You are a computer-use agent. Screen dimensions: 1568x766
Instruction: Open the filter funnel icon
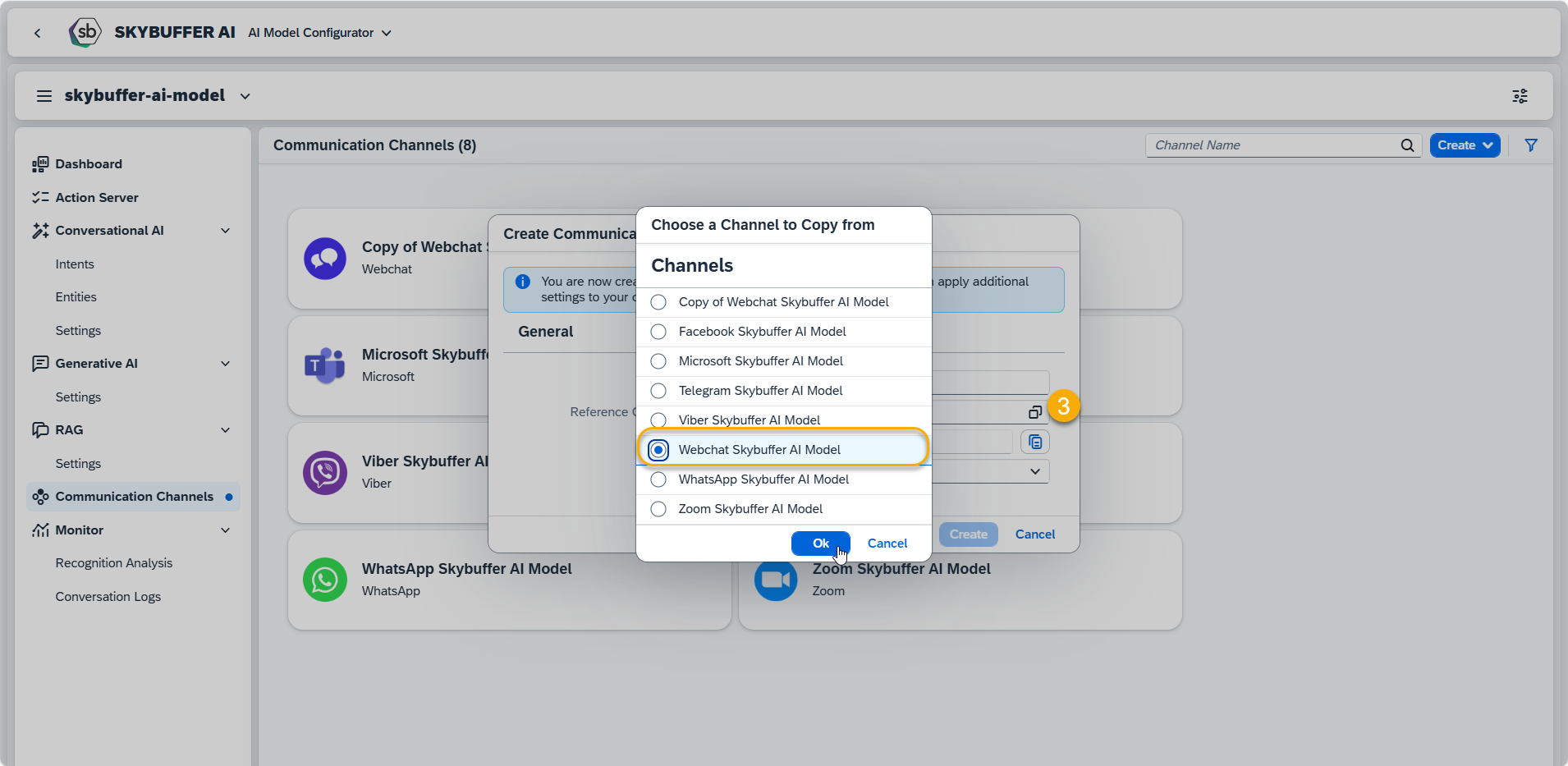point(1531,145)
